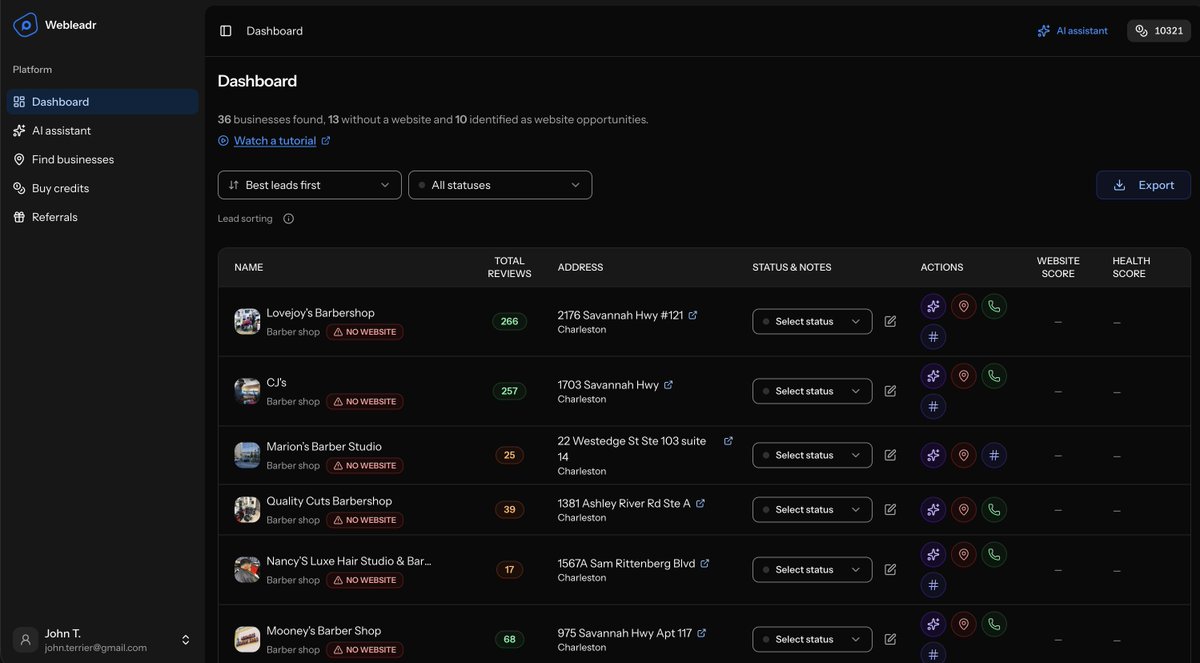Open Buy credits in the sidebar
Image resolution: width=1200 pixels, height=663 pixels.
pos(102,188)
